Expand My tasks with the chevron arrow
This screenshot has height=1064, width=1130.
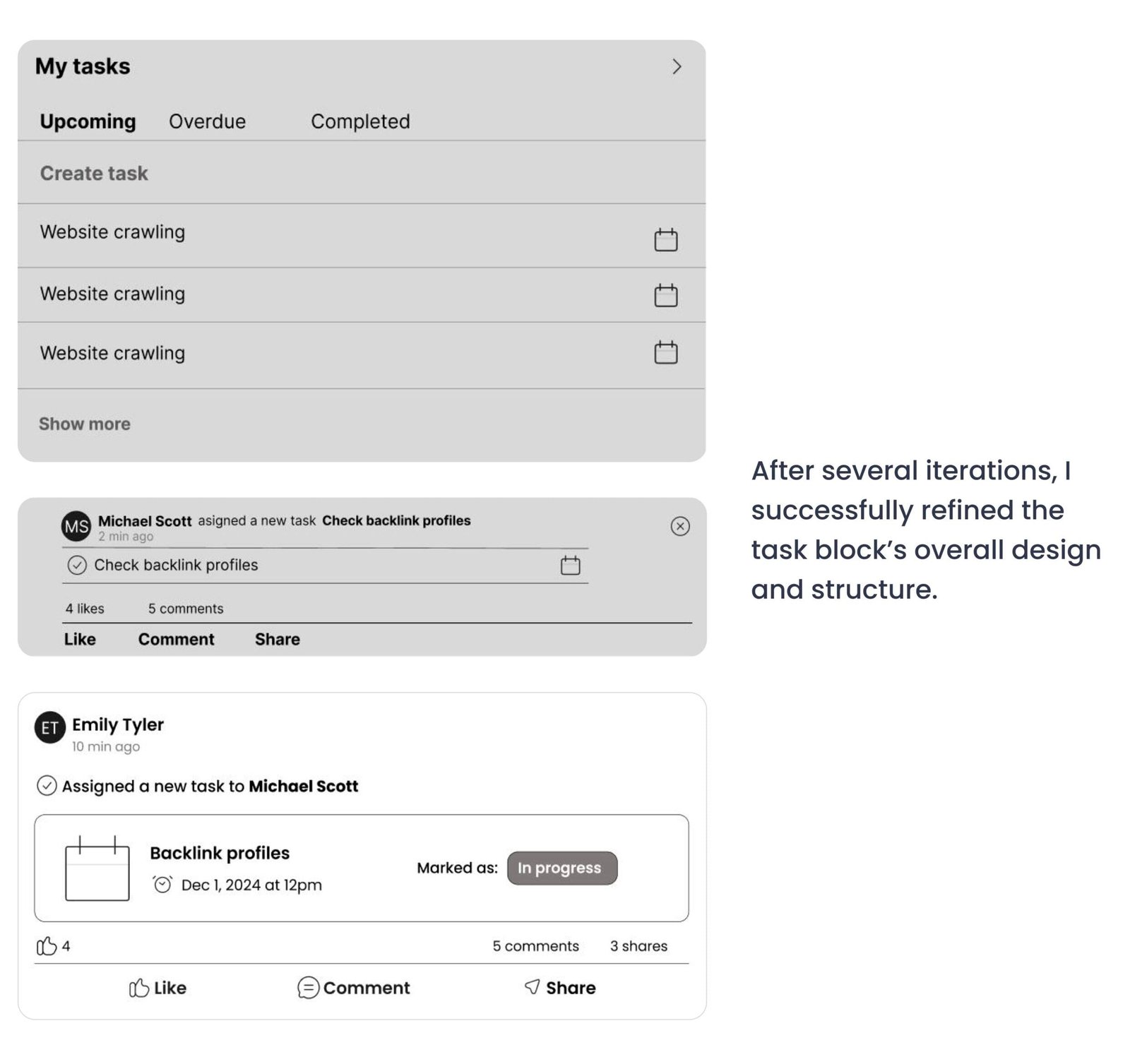[x=677, y=66]
